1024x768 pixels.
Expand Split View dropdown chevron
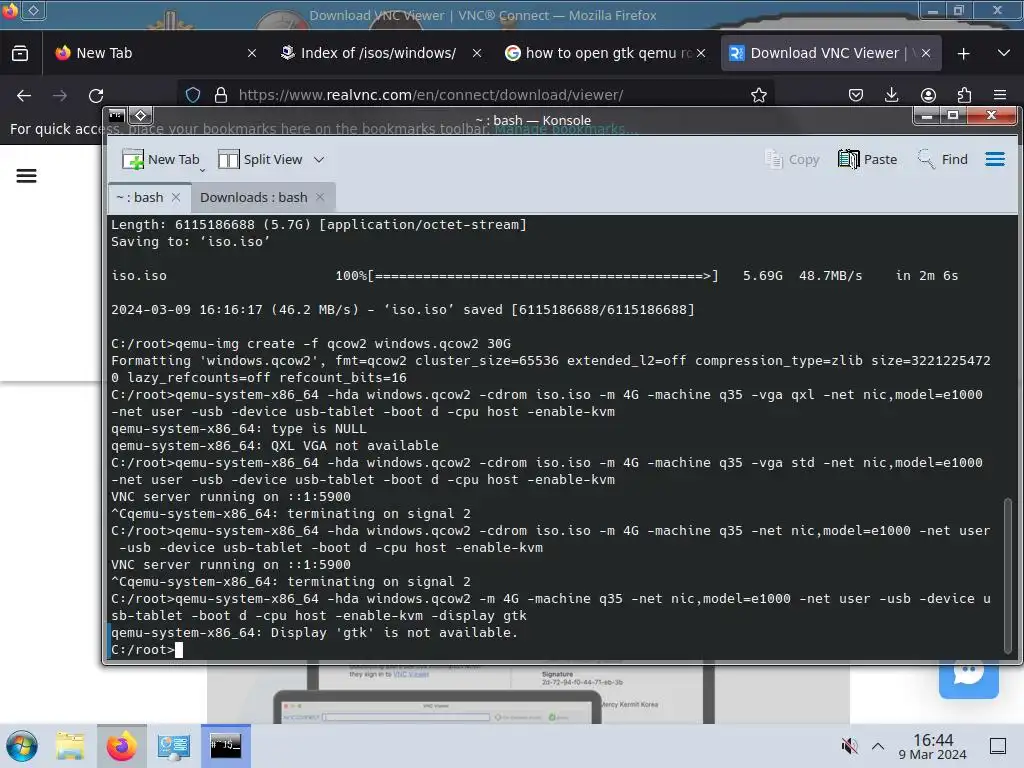pos(319,159)
